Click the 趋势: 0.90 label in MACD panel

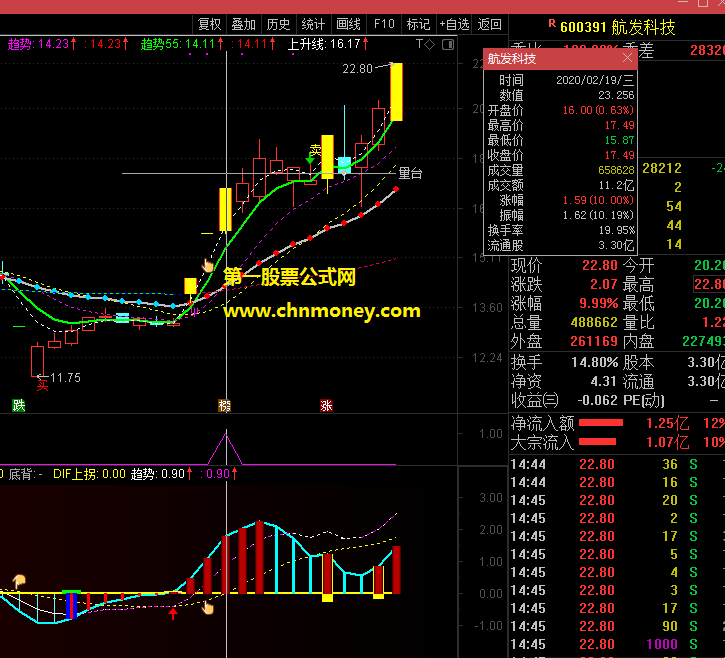[x=161, y=474]
